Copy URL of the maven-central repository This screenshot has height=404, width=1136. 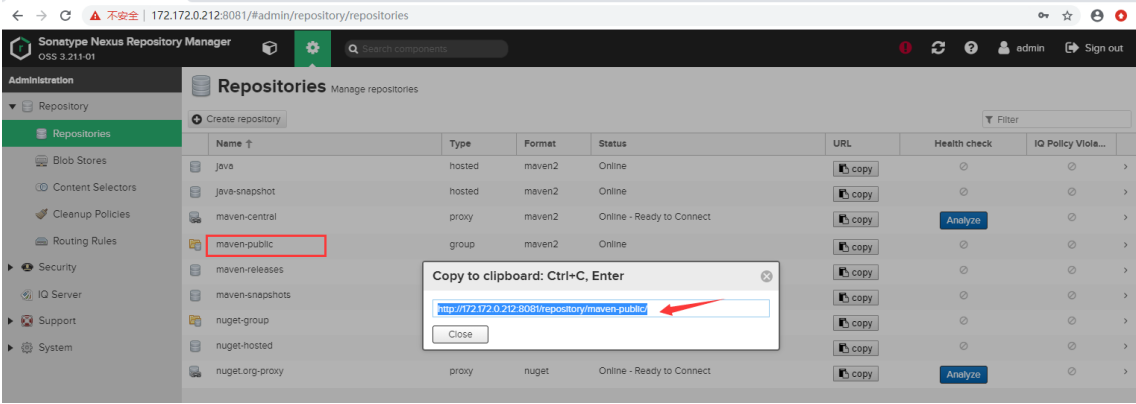point(856,219)
